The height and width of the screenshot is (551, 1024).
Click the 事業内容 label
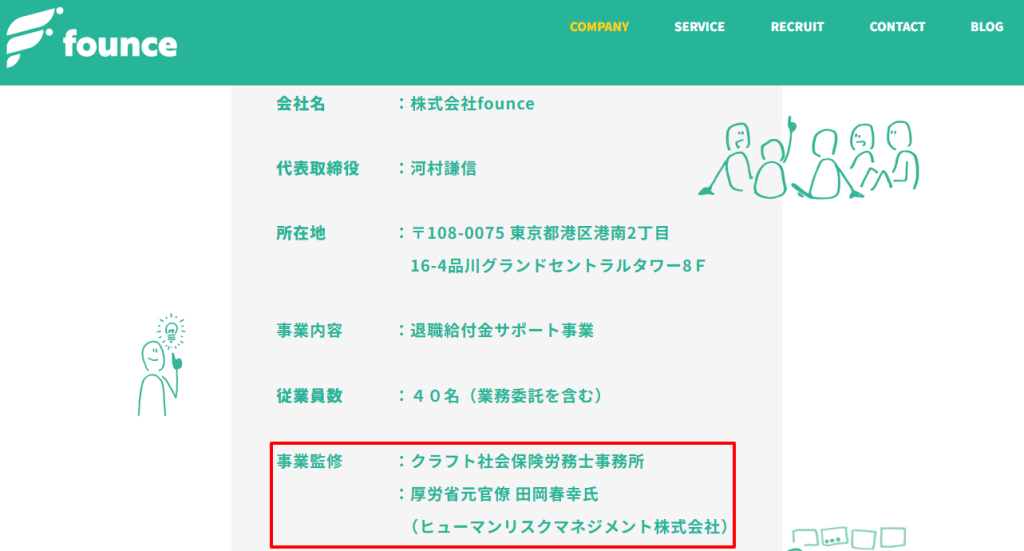point(309,330)
